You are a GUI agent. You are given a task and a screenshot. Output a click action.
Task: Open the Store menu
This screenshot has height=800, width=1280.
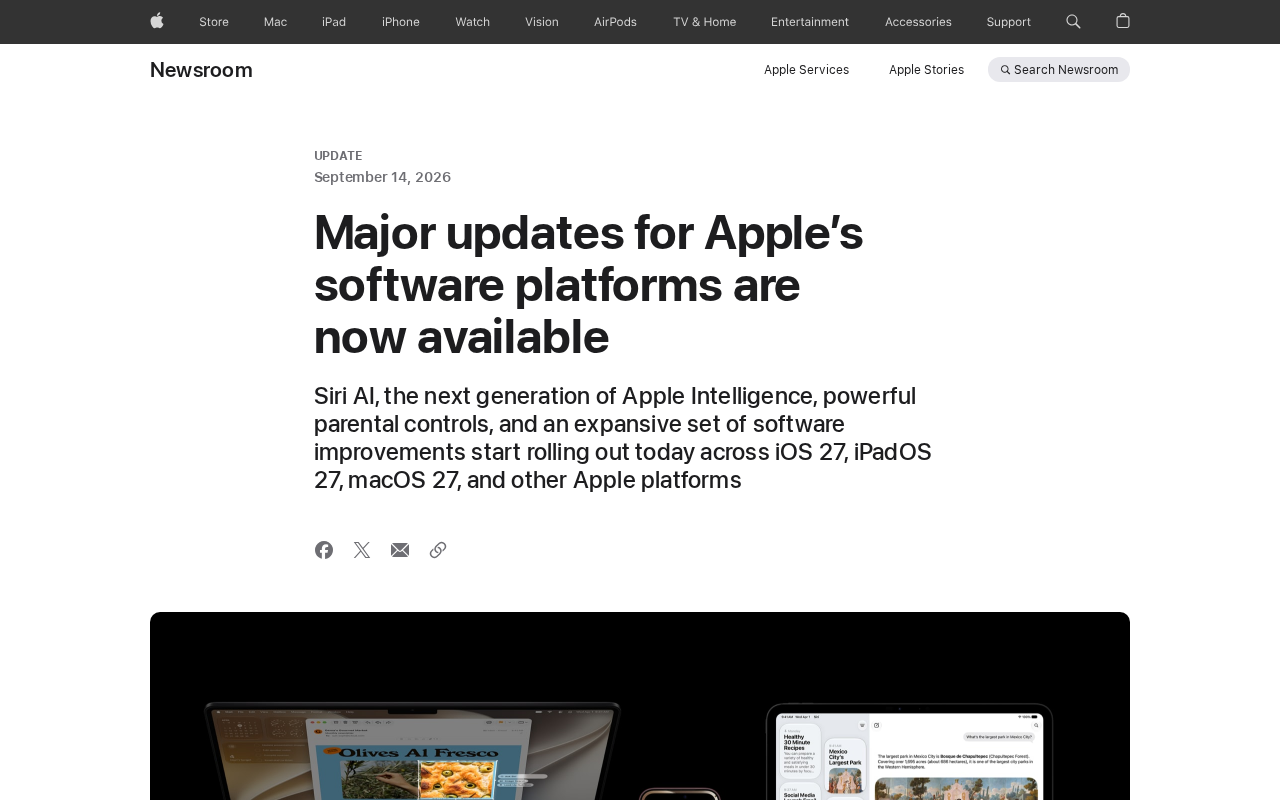tap(214, 22)
